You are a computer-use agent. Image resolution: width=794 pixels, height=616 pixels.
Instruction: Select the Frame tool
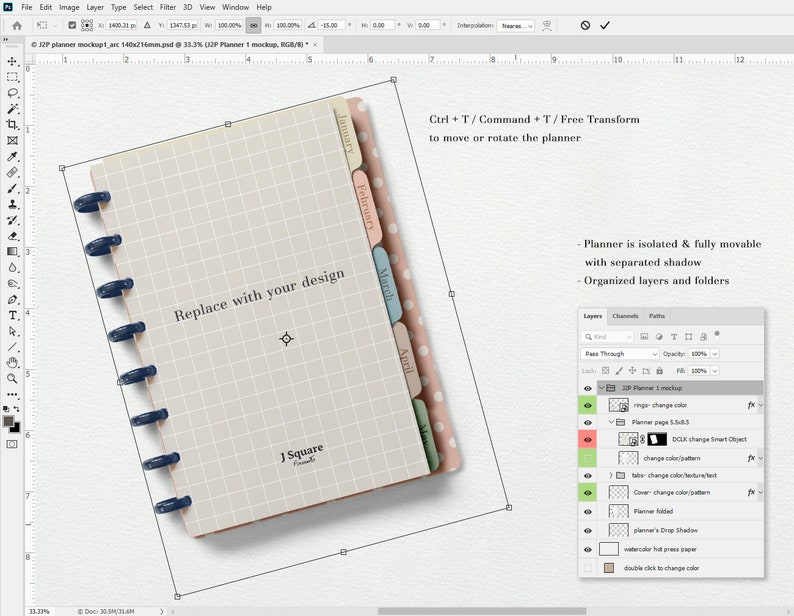[x=12, y=140]
